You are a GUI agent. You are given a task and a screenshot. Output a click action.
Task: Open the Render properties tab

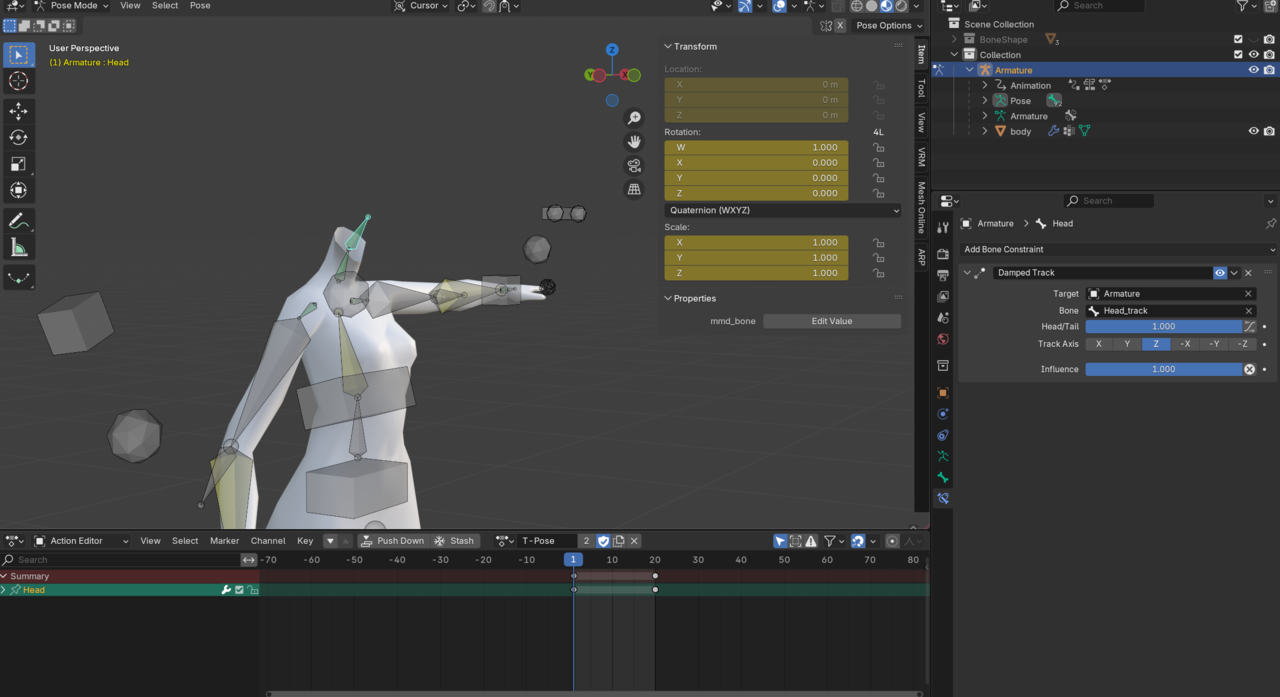pos(943,255)
